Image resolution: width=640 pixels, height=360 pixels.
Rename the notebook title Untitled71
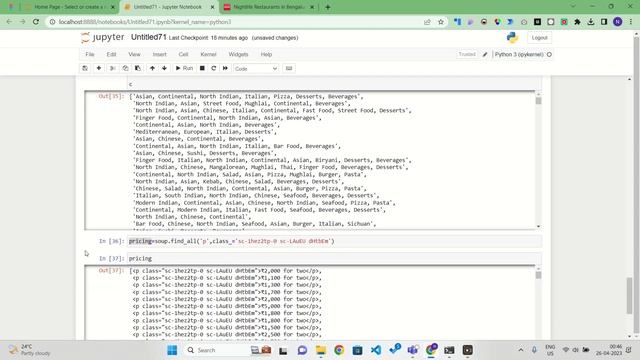149,37
